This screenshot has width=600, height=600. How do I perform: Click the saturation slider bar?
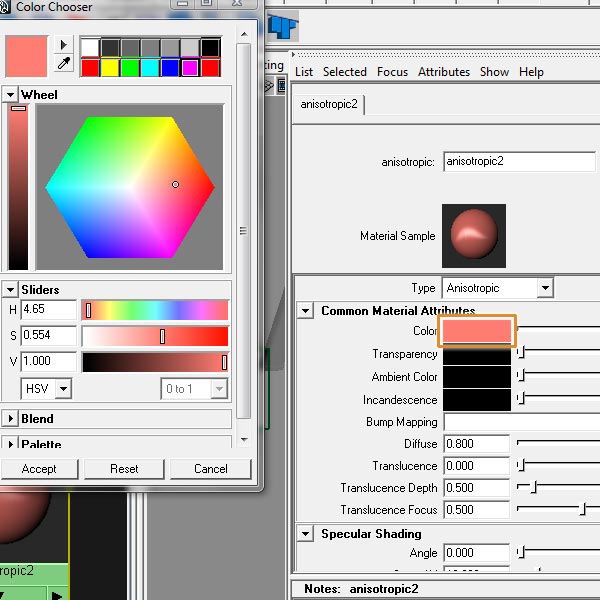pos(155,336)
